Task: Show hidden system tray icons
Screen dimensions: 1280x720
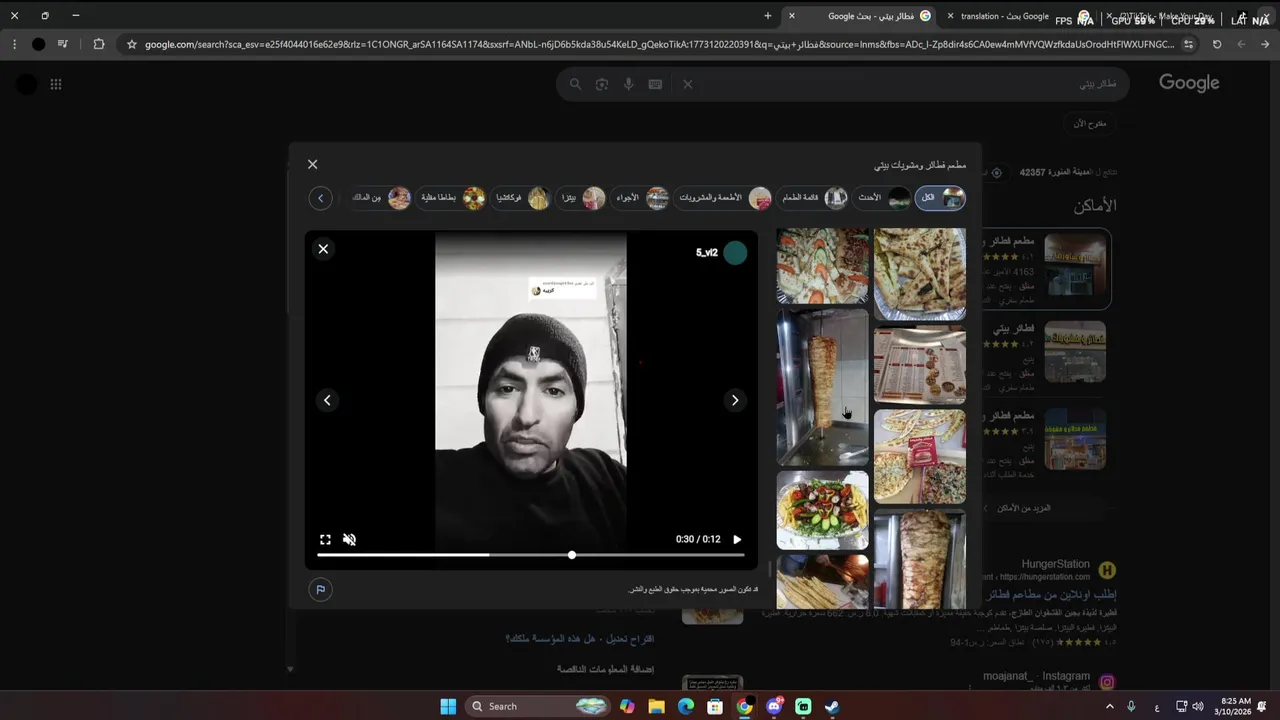Action: 1109,706
